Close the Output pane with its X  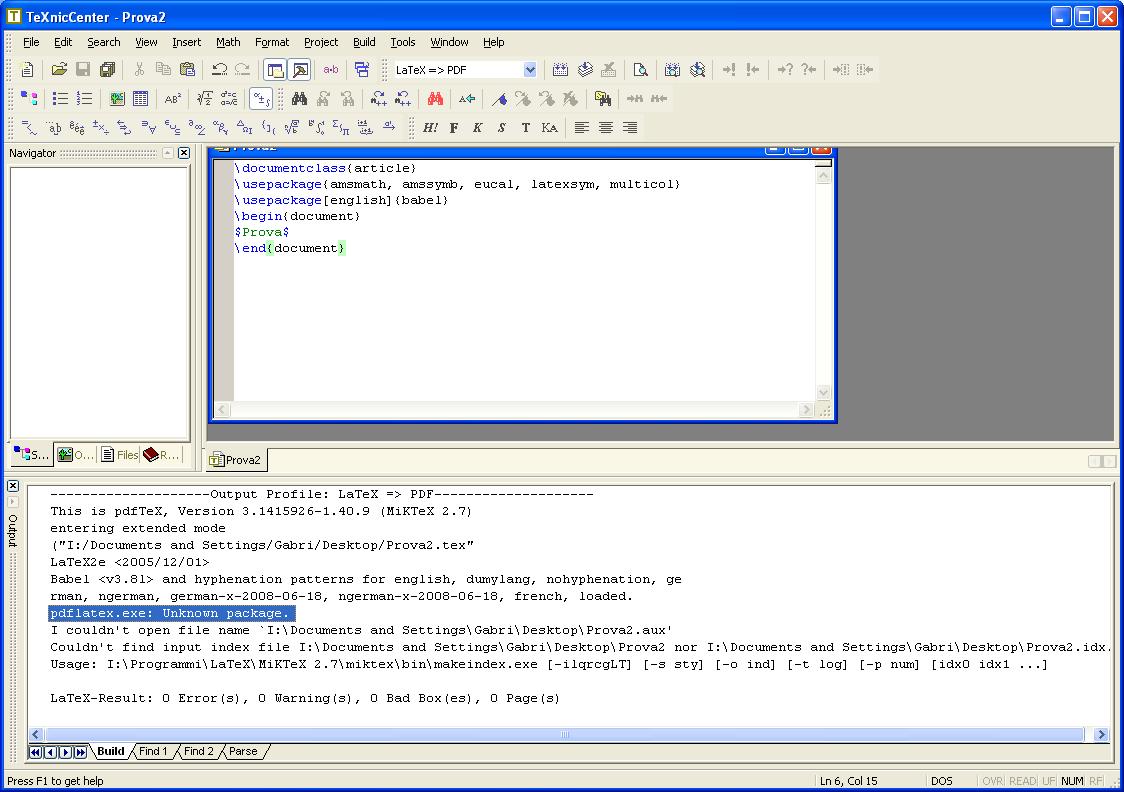pyautogui.click(x=13, y=486)
